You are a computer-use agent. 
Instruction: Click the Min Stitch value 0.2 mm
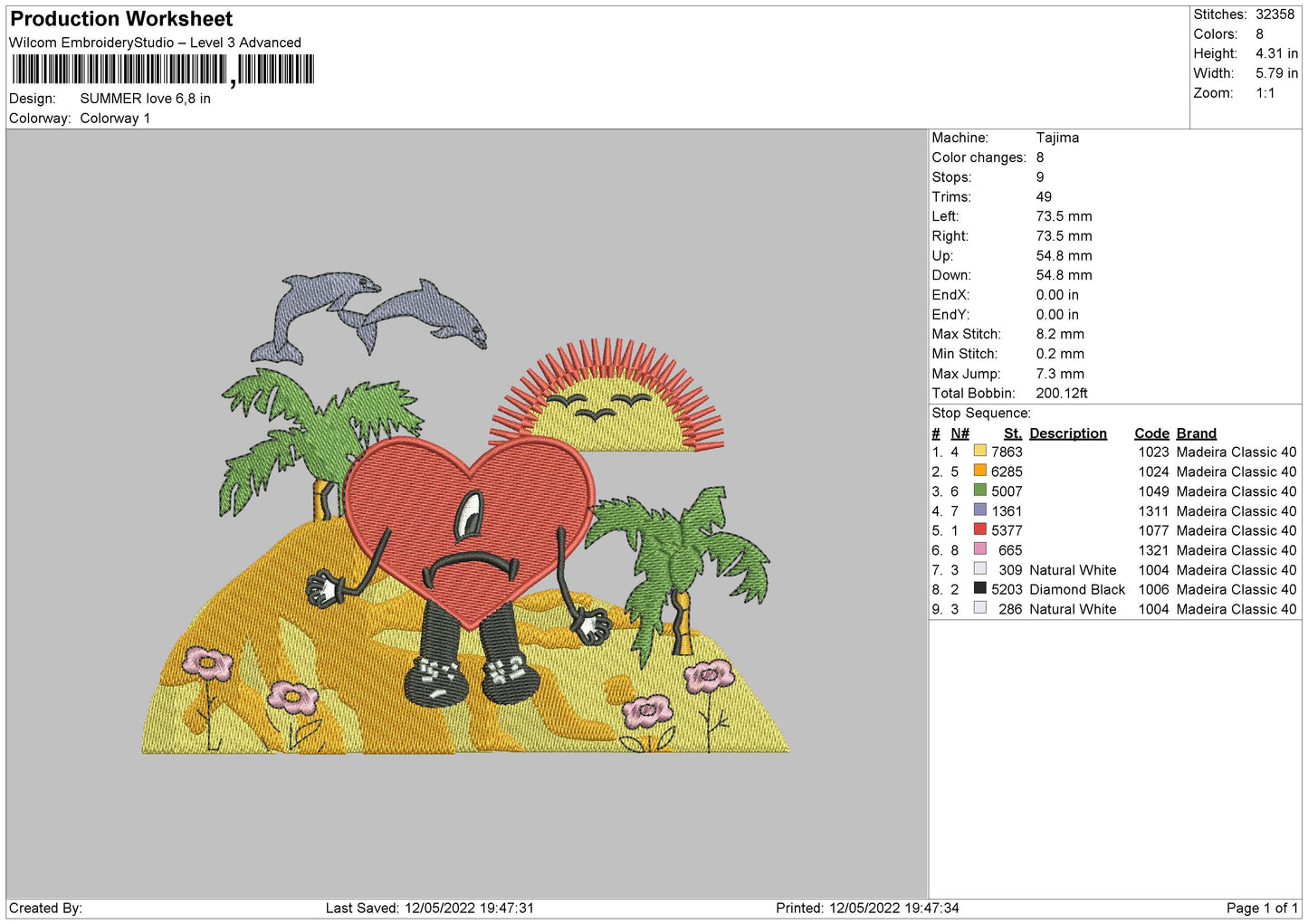[1060, 354]
